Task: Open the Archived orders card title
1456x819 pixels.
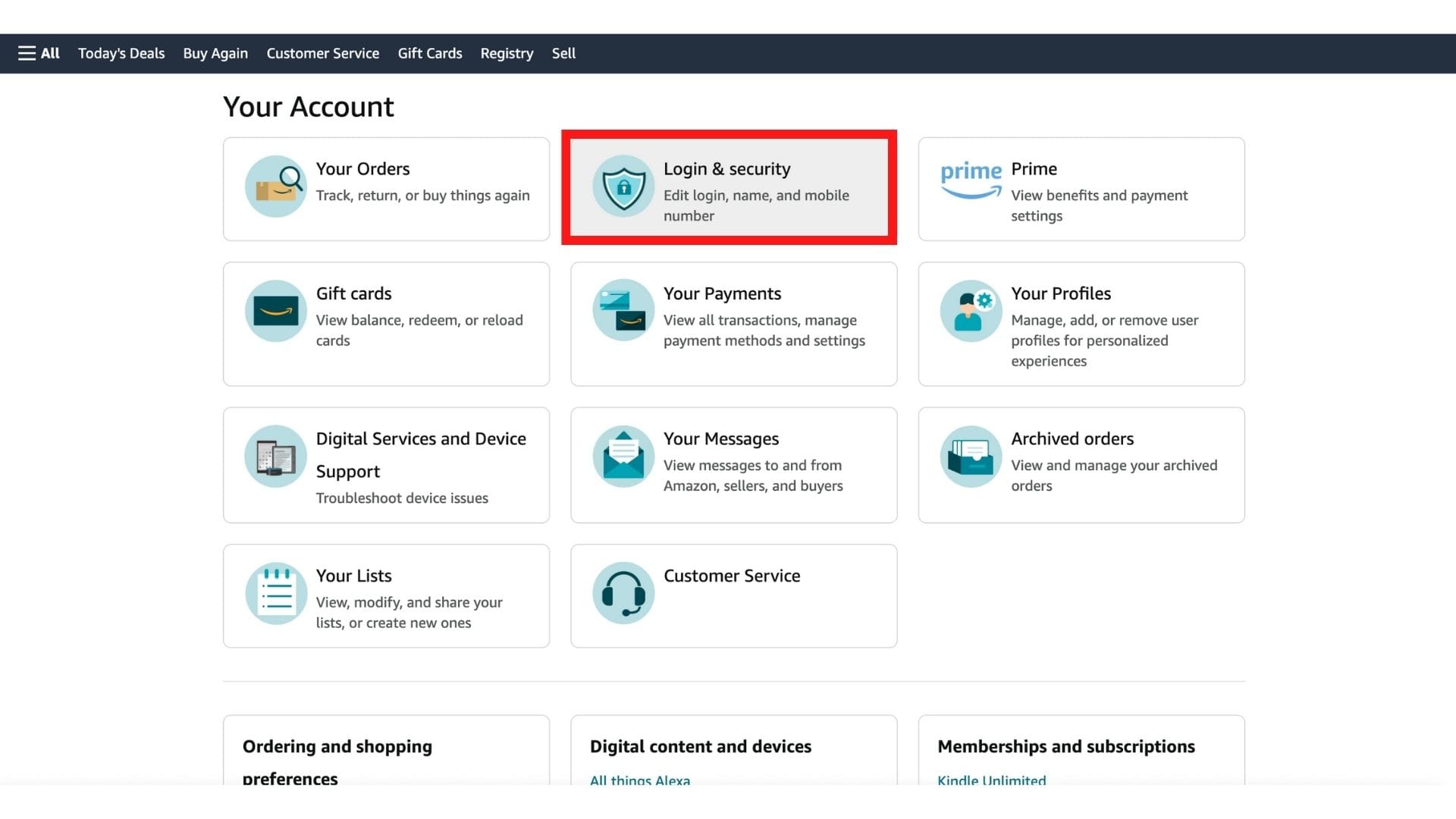Action: pos(1072,438)
